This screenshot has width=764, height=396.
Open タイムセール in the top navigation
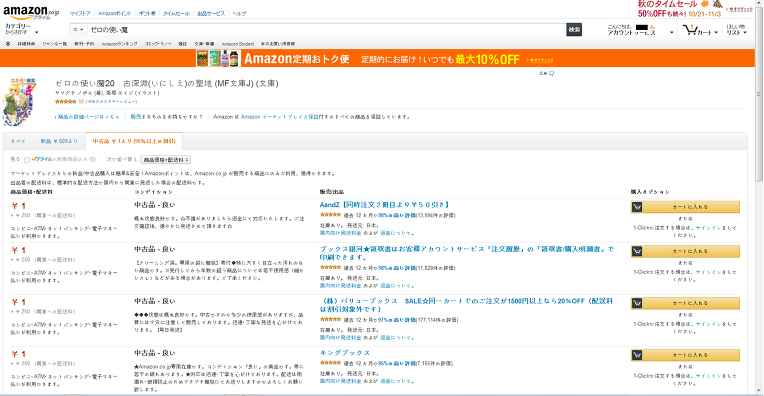click(x=176, y=14)
